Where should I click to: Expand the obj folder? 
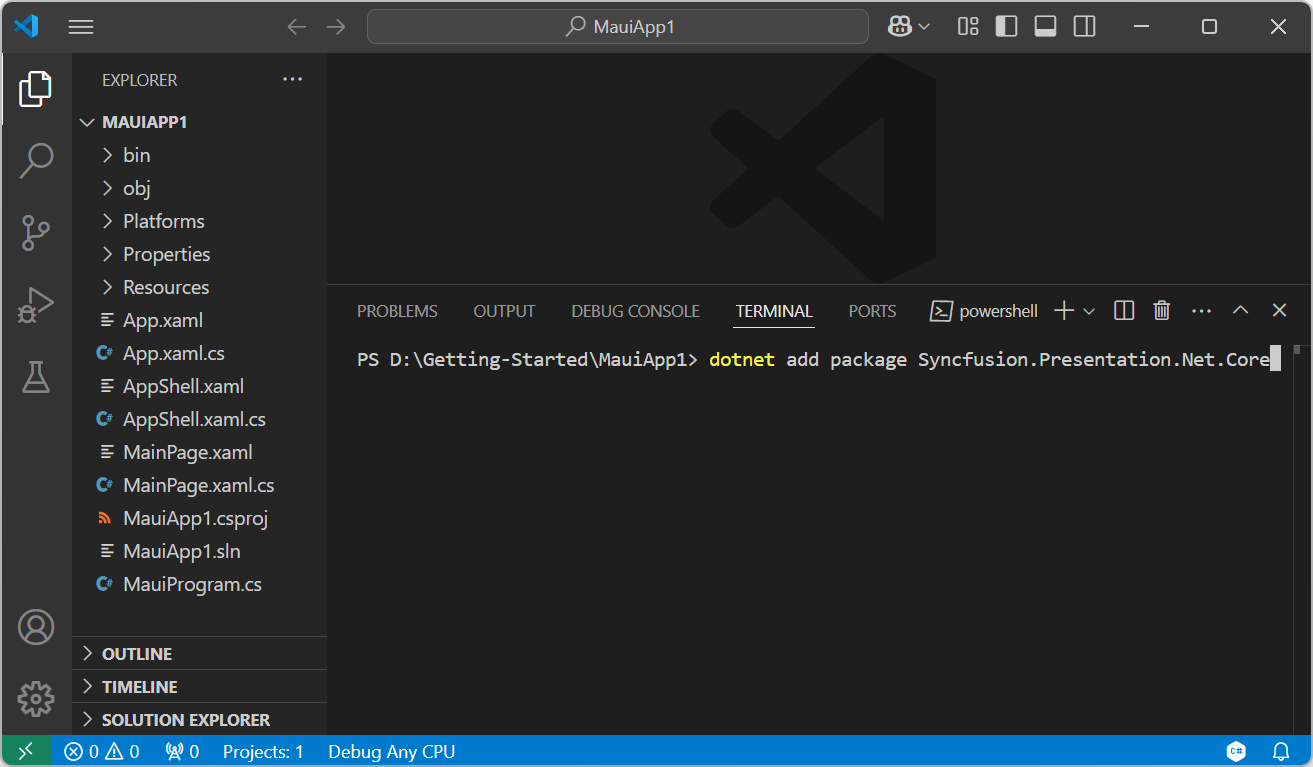pos(200,188)
